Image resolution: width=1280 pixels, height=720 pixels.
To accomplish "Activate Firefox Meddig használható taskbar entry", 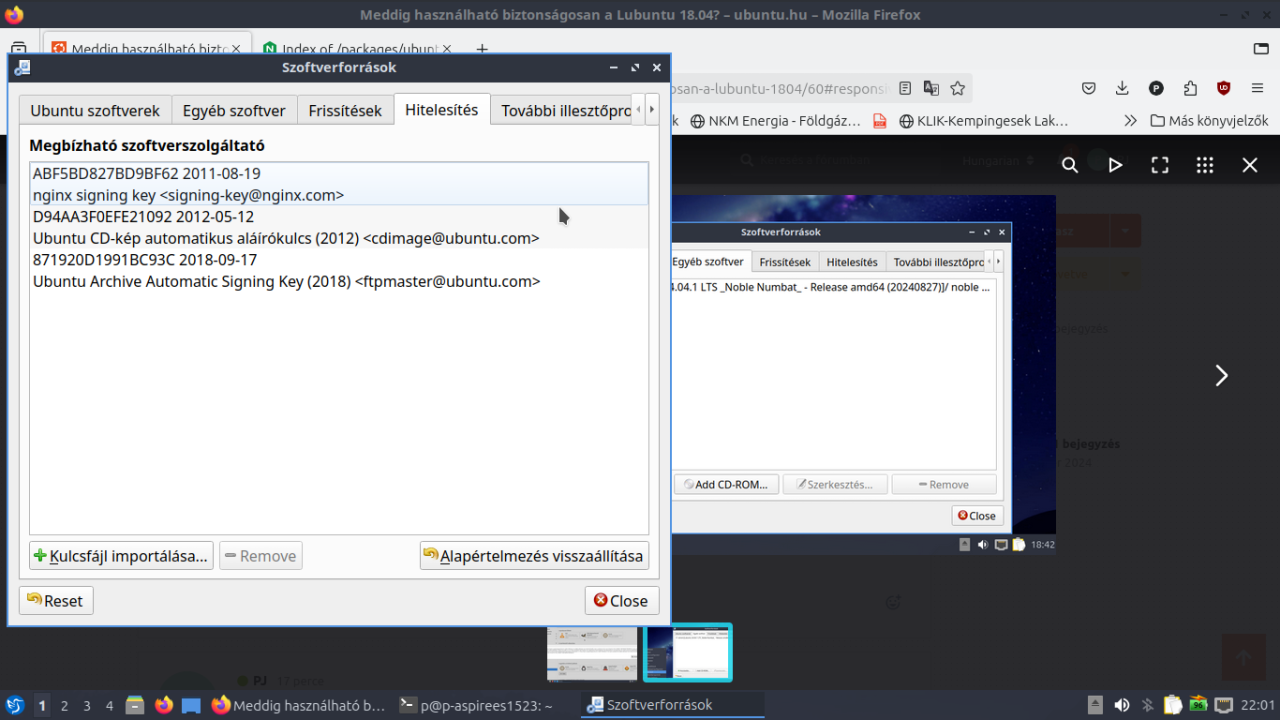I will point(299,705).
